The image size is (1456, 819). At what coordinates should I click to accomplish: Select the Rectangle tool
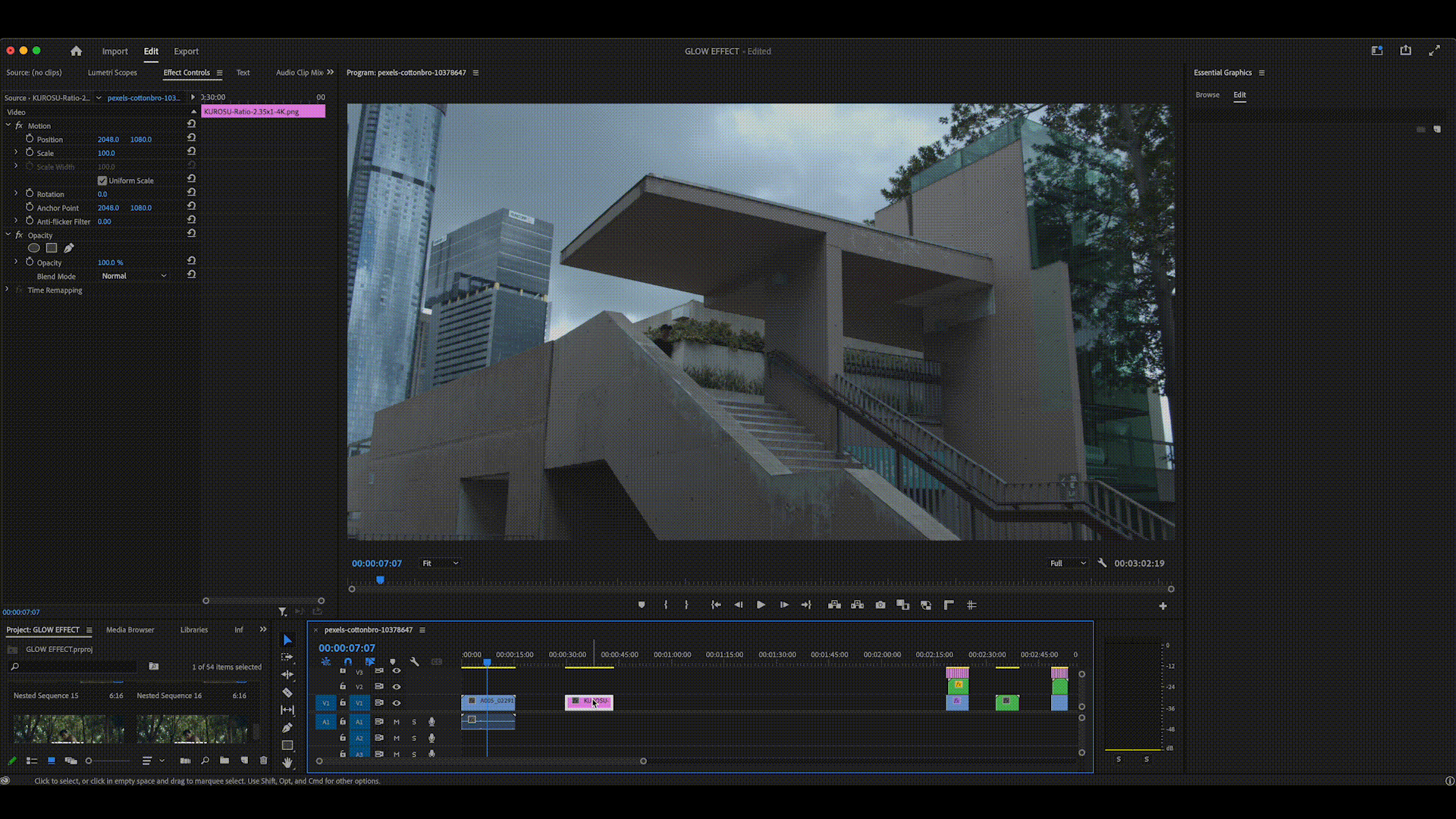[x=287, y=745]
